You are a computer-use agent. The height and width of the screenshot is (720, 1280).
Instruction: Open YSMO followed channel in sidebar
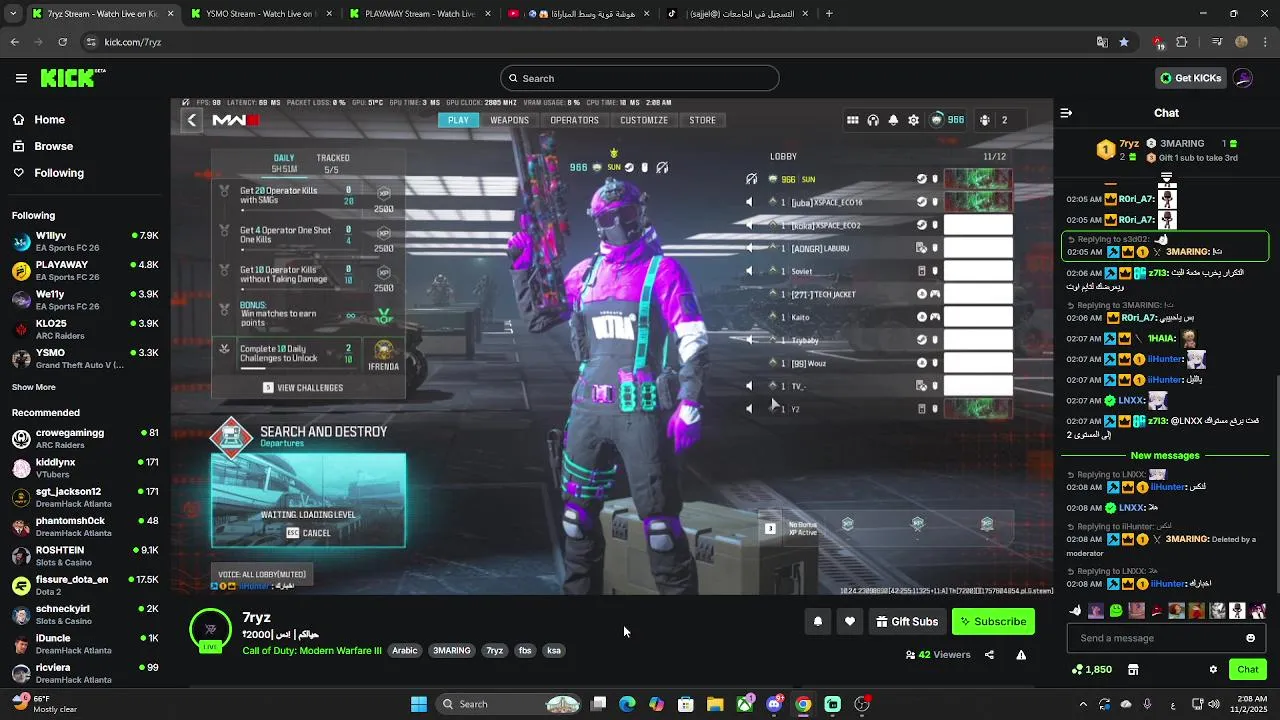[x=84, y=358]
